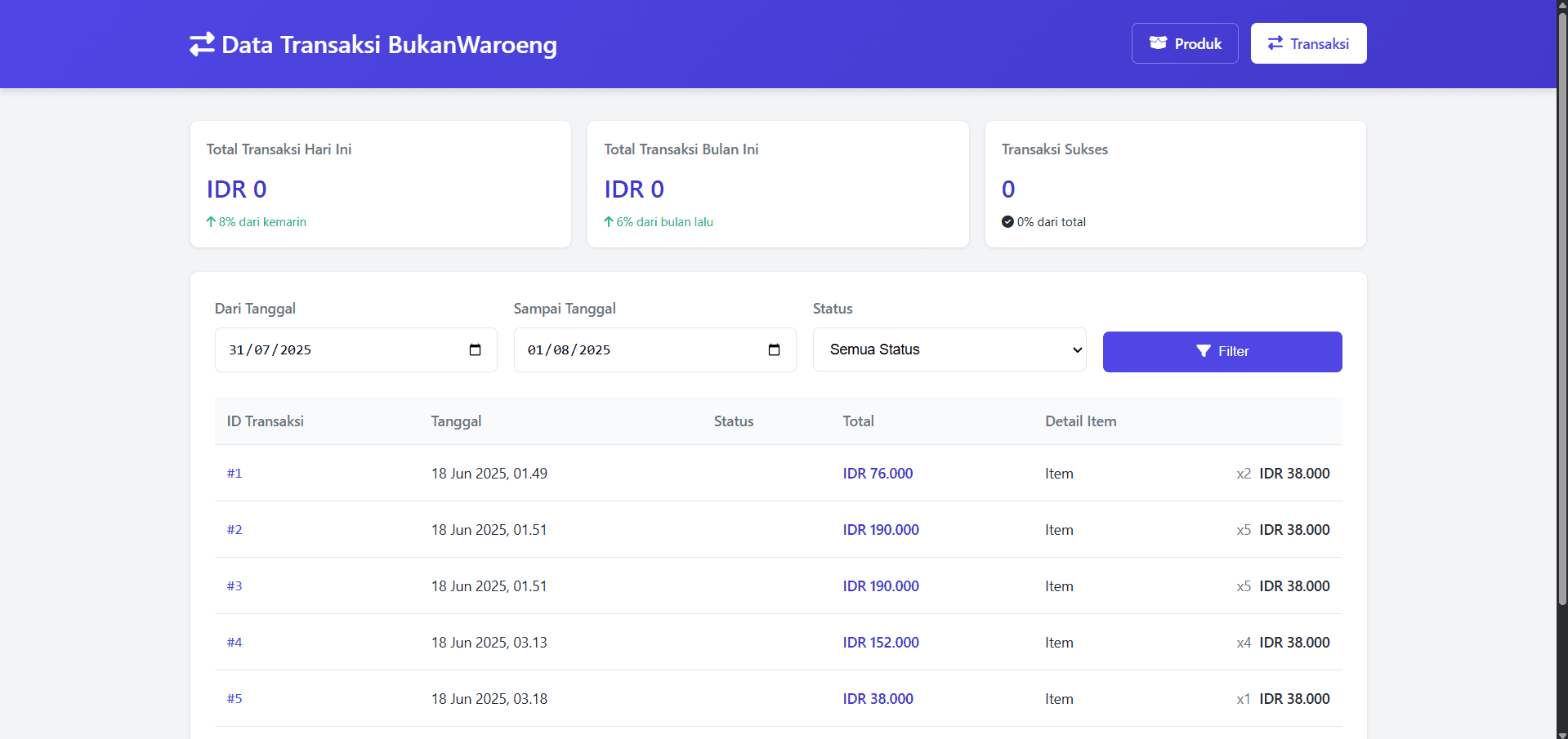Click the 6% dari bulan lalu text

[664, 222]
